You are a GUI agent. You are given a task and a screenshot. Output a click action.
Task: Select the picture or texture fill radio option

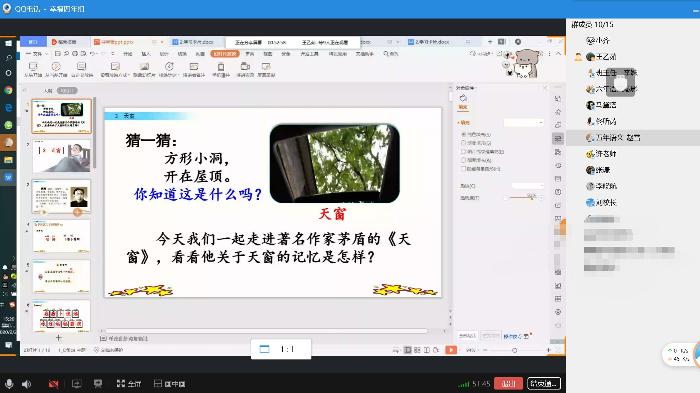[463, 151]
